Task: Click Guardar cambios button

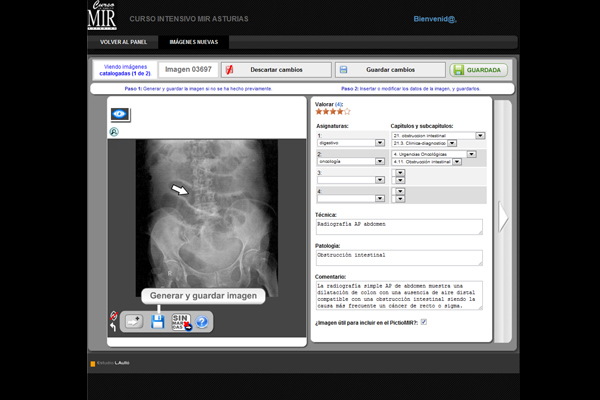Action: [x=390, y=70]
